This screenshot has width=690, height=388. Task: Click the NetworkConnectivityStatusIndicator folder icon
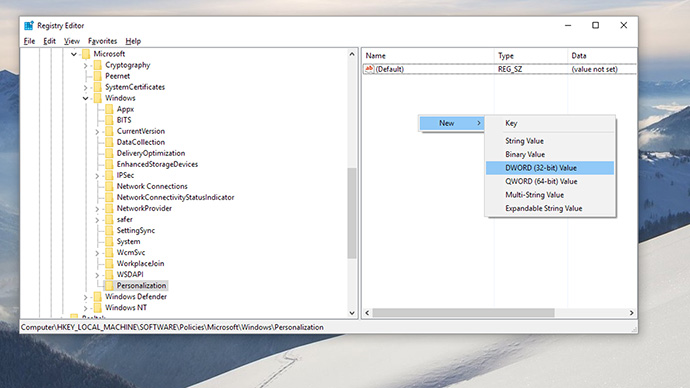click(x=110, y=197)
